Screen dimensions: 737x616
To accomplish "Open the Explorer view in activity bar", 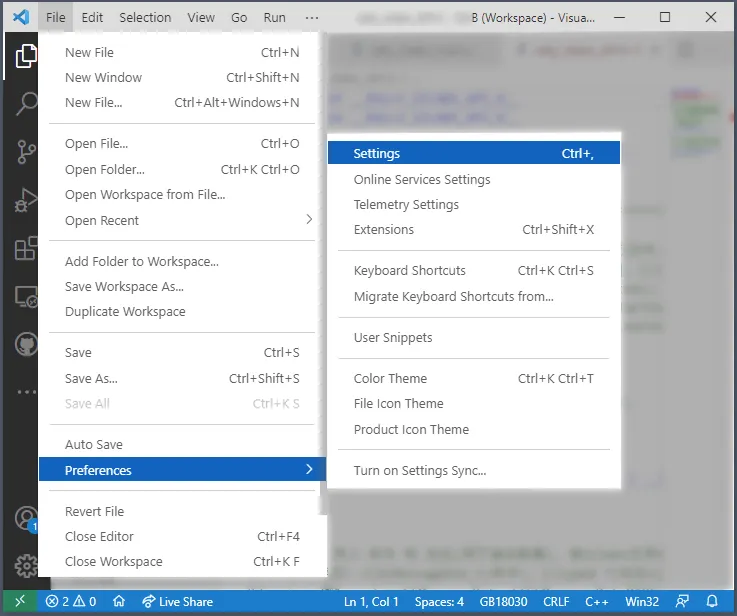I will pos(26,56).
